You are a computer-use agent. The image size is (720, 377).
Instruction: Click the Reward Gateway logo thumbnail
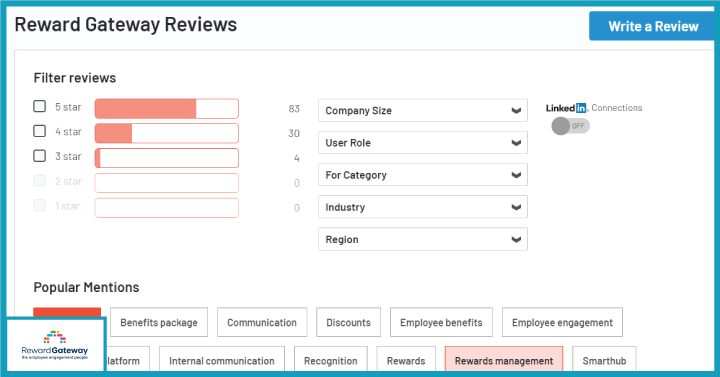pos(55,345)
